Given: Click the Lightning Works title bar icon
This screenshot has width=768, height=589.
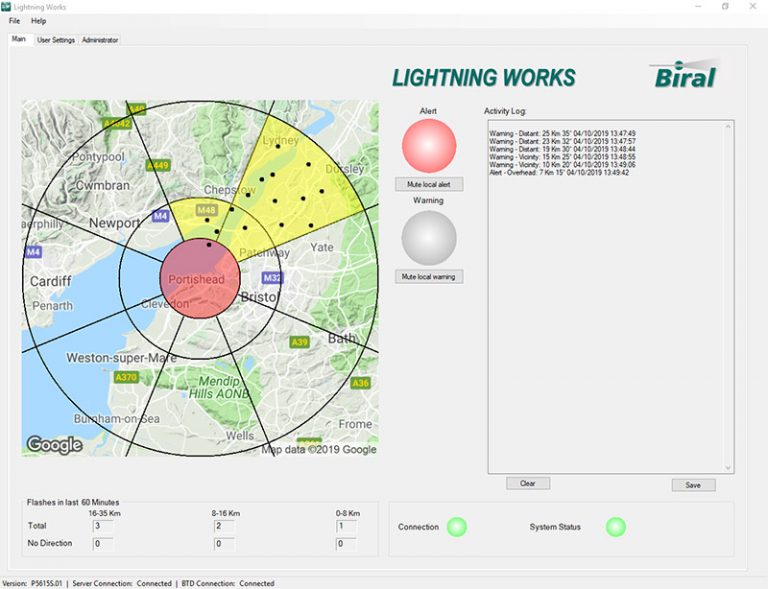Looking at the screenshot, I should click(x=6, y=6).
